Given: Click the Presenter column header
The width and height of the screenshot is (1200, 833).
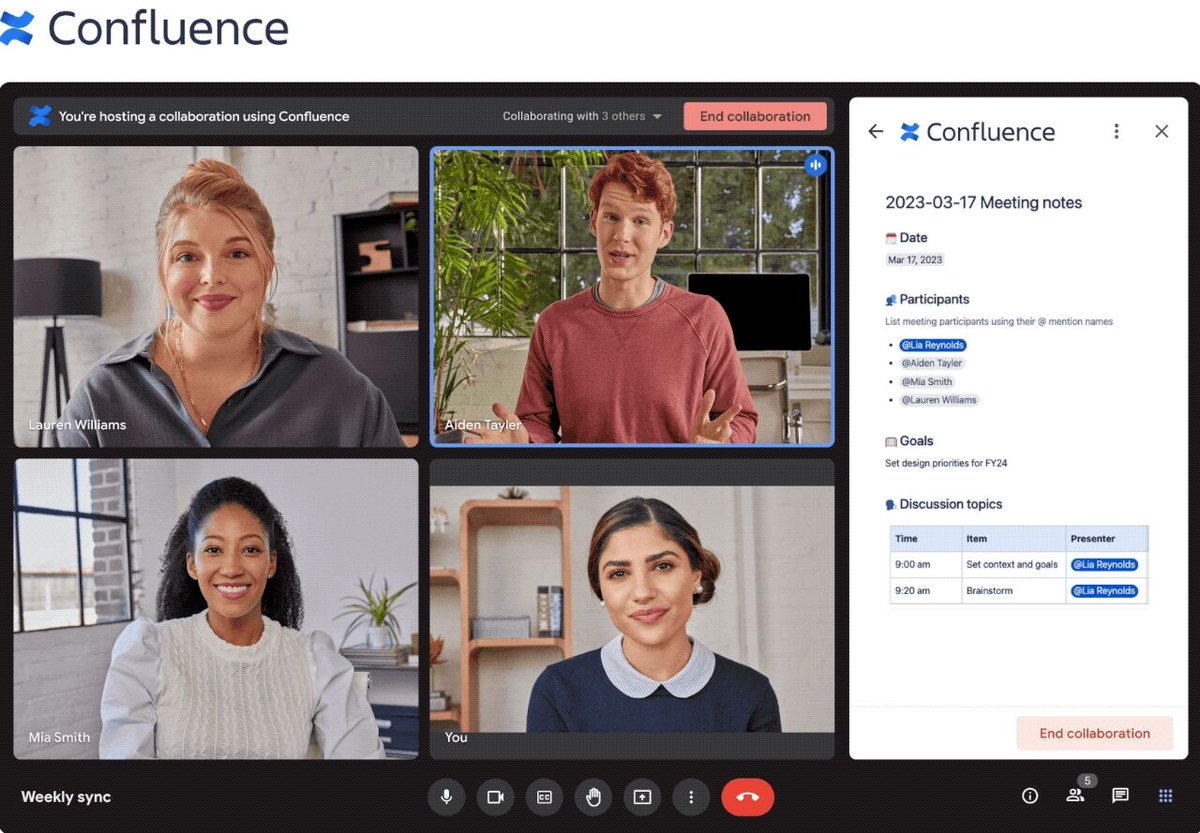Looking at the screenshot, I should [x=1106, y=538].
